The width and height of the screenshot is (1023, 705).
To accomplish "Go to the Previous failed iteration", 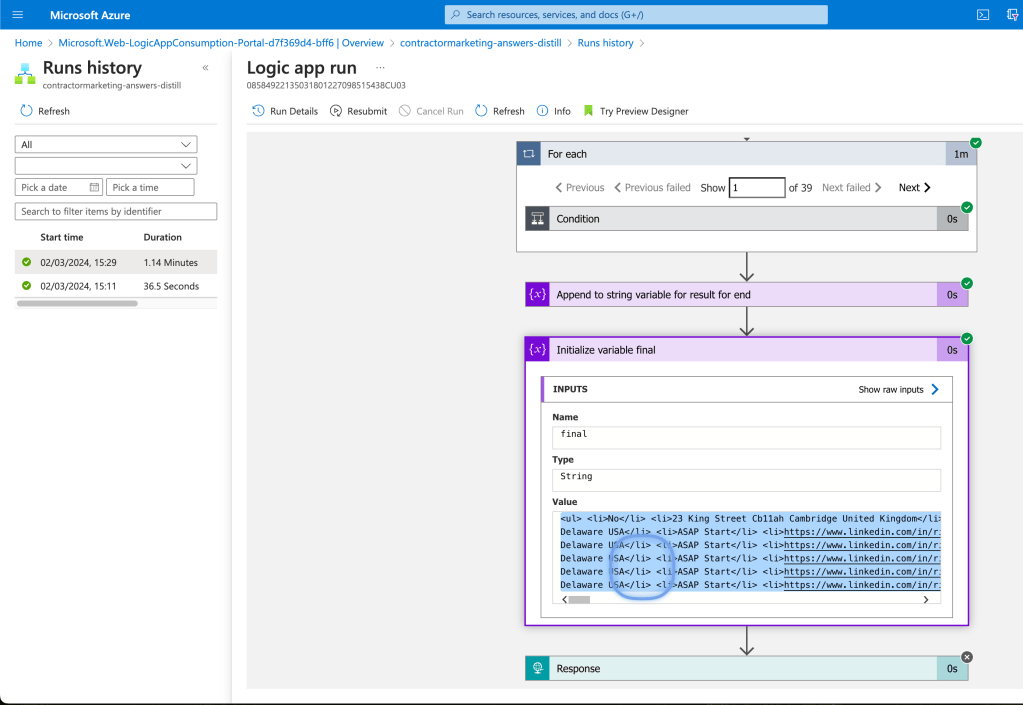I will pos(652,188).
